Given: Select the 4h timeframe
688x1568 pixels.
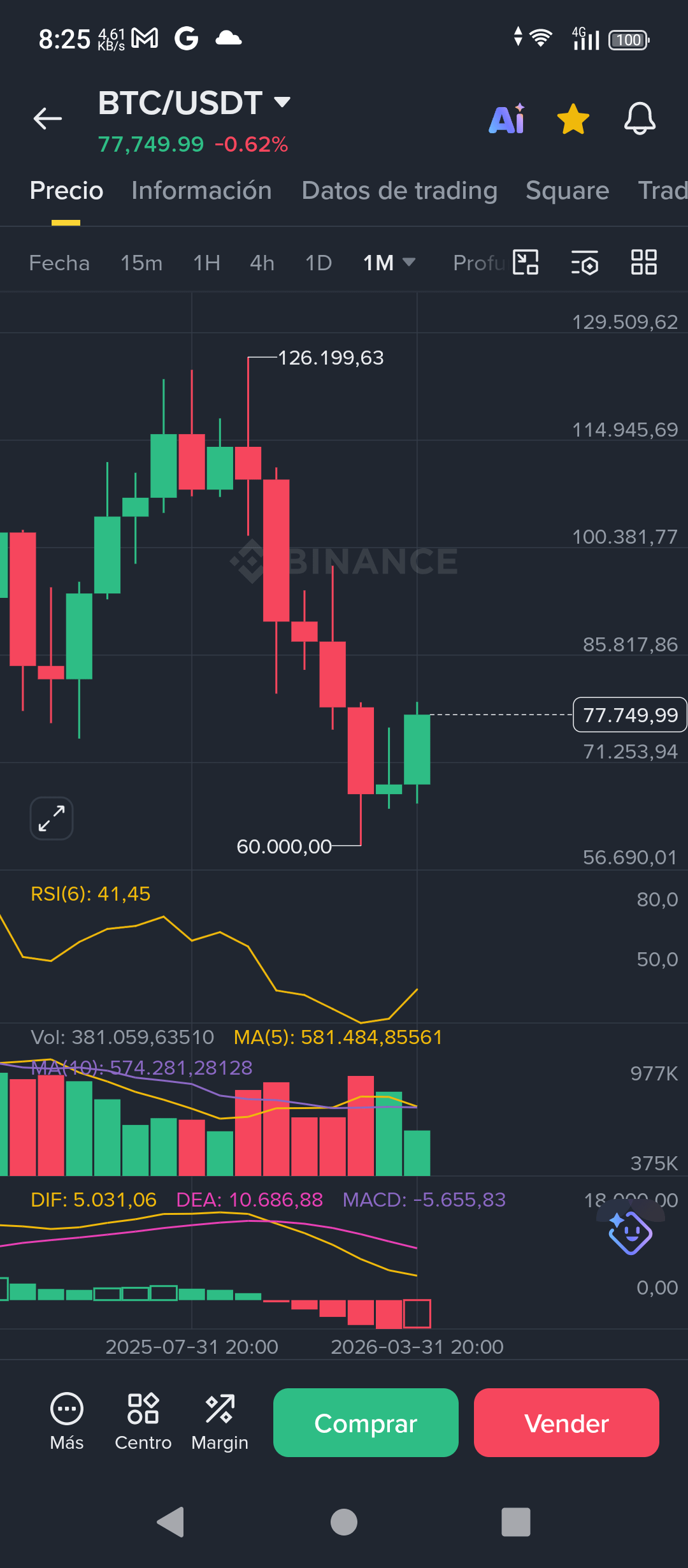Looking at the screenshot, I should click(262, 263).
